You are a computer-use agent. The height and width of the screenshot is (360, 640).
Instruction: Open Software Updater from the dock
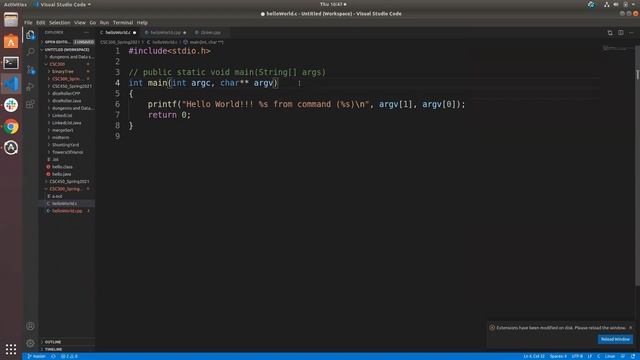tap(11, 148)
